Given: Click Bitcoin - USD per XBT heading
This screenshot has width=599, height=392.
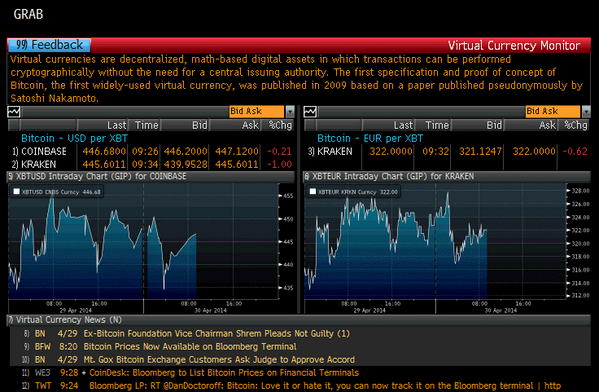Looking at the screenshot, I should point(74,138).
